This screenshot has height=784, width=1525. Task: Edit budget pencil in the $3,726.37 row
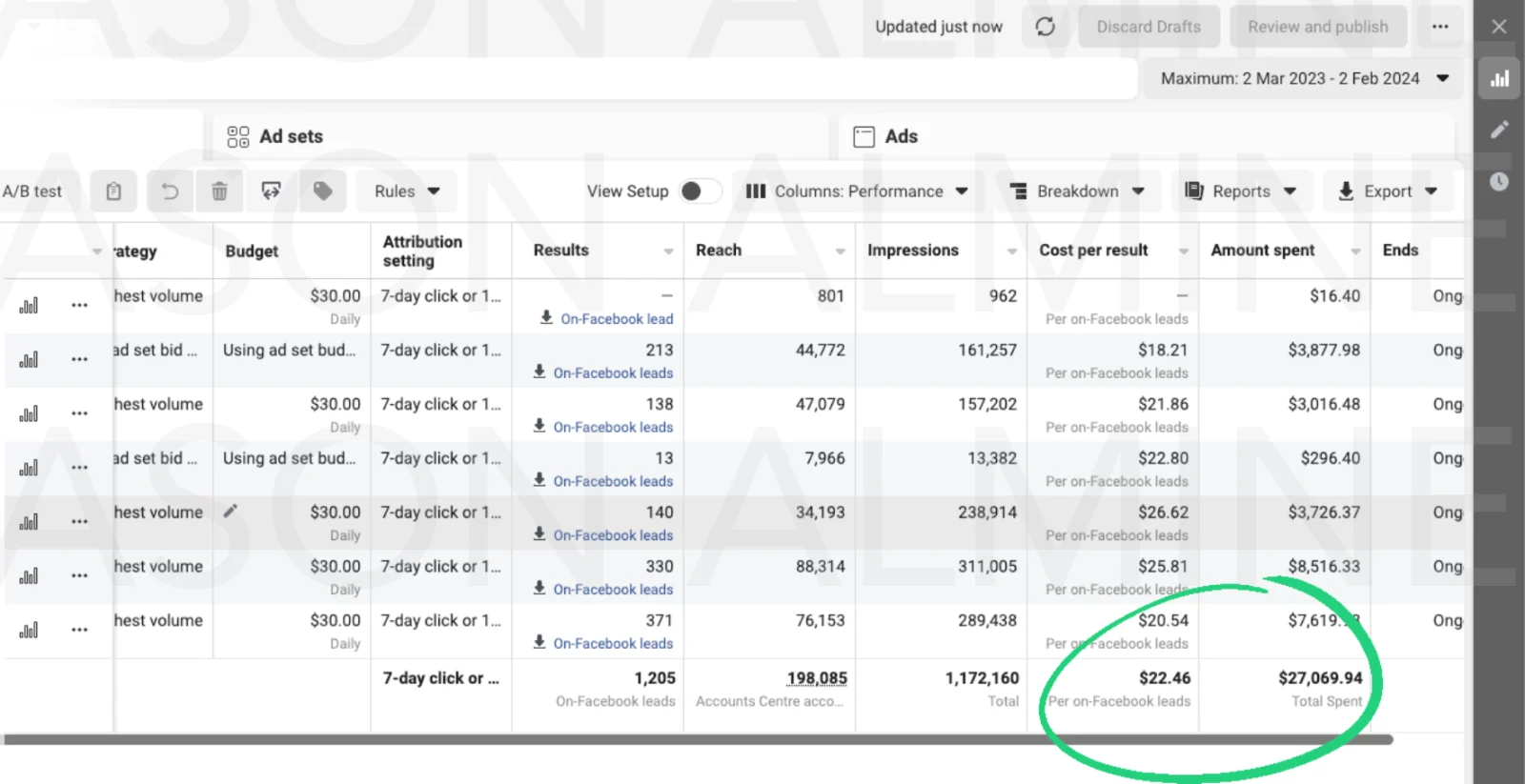click(231, 512)
